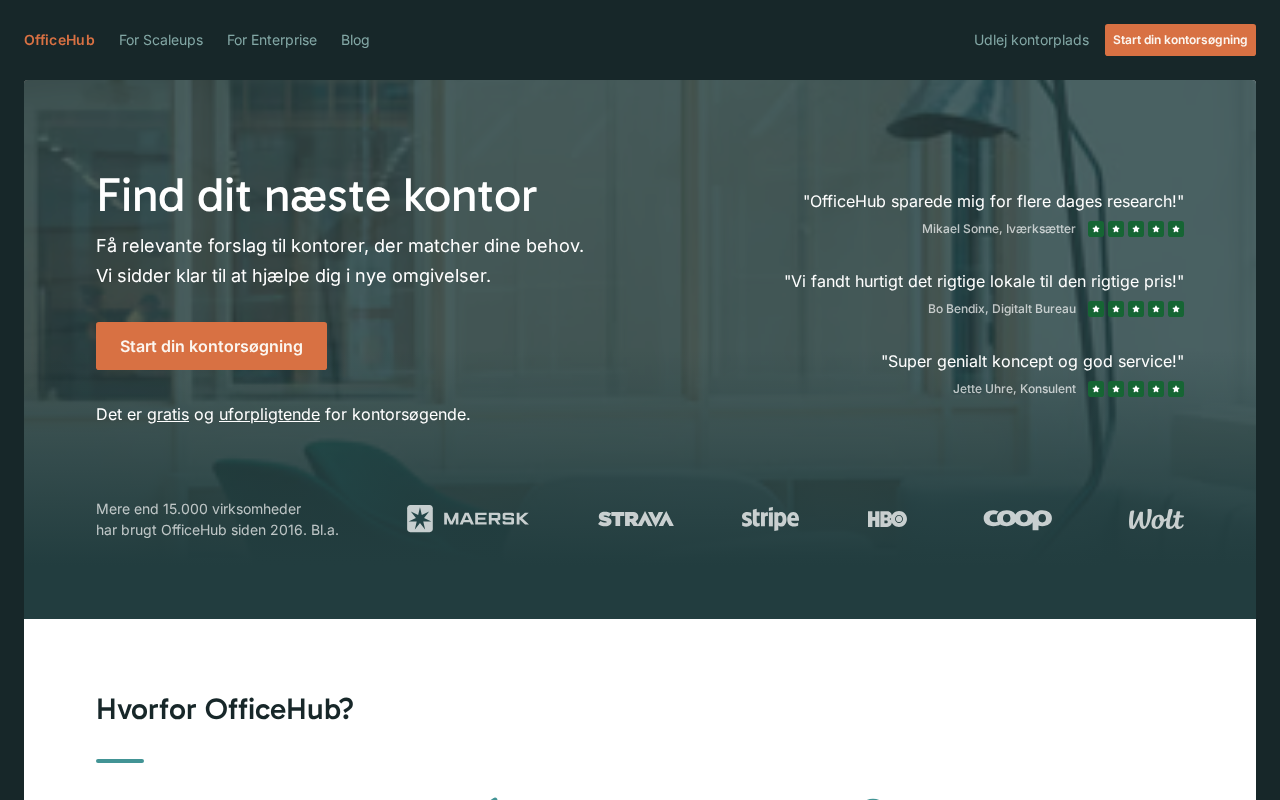1280x800 pixels.
Task: Click Bo Bendix's five-star rating
Action: [1136, 309]
